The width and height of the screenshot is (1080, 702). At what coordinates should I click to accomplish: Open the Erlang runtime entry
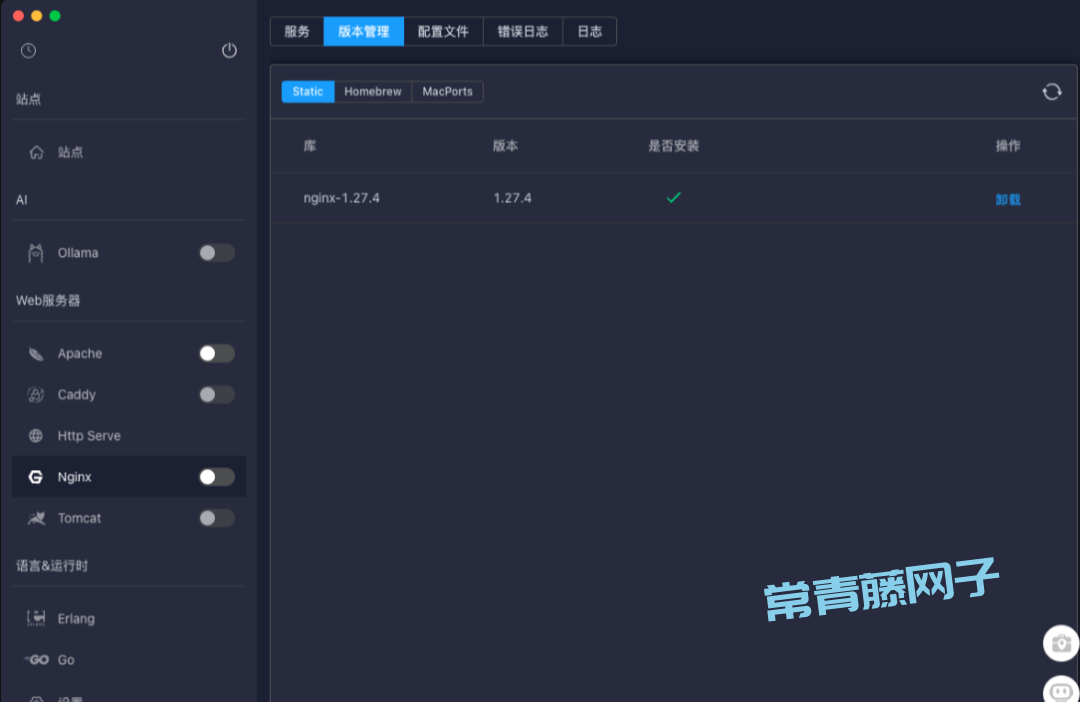coord(75,618)
